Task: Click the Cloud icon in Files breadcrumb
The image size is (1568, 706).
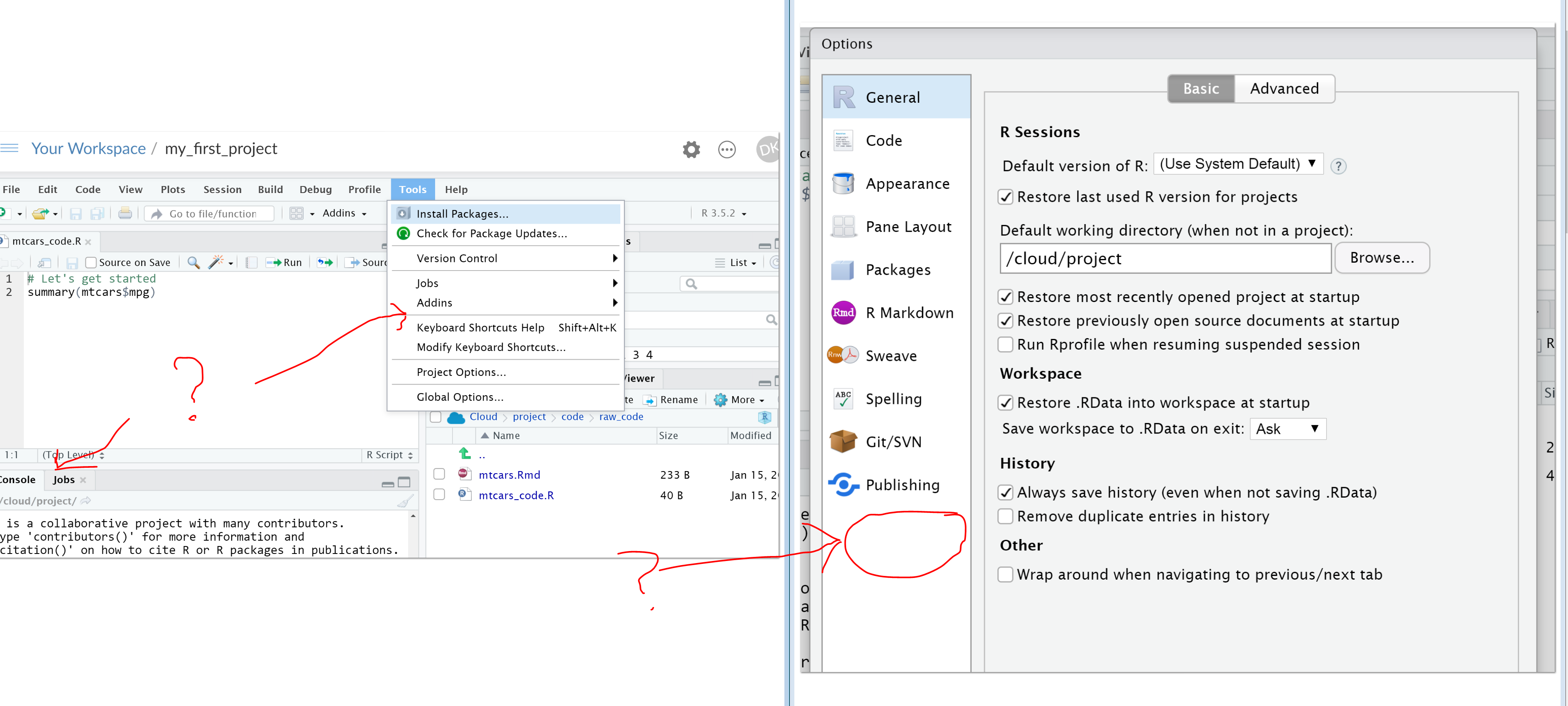Action: pyautogui.click(x=456, y=417)
